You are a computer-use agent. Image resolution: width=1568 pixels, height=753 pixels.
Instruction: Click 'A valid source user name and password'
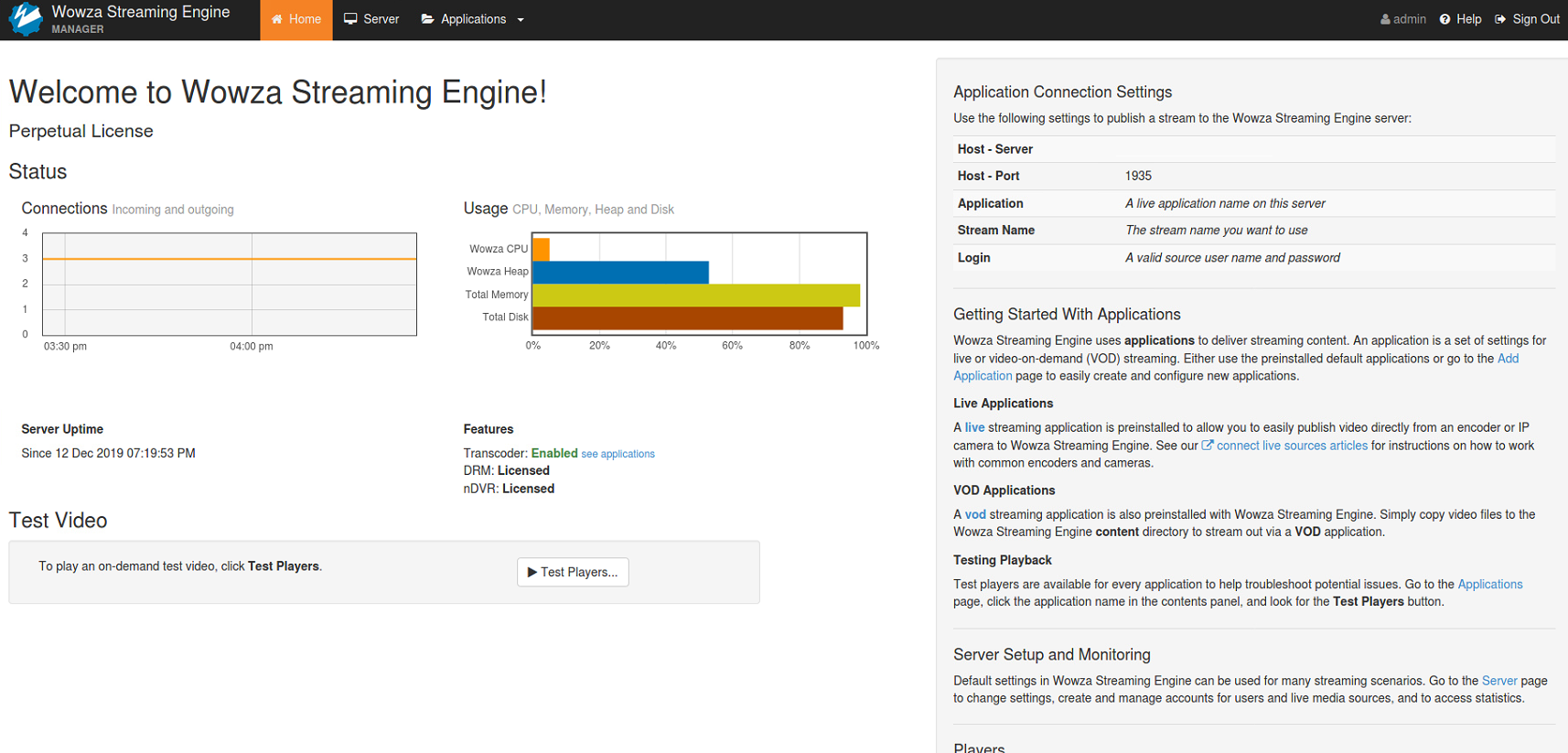(1232, 258)
